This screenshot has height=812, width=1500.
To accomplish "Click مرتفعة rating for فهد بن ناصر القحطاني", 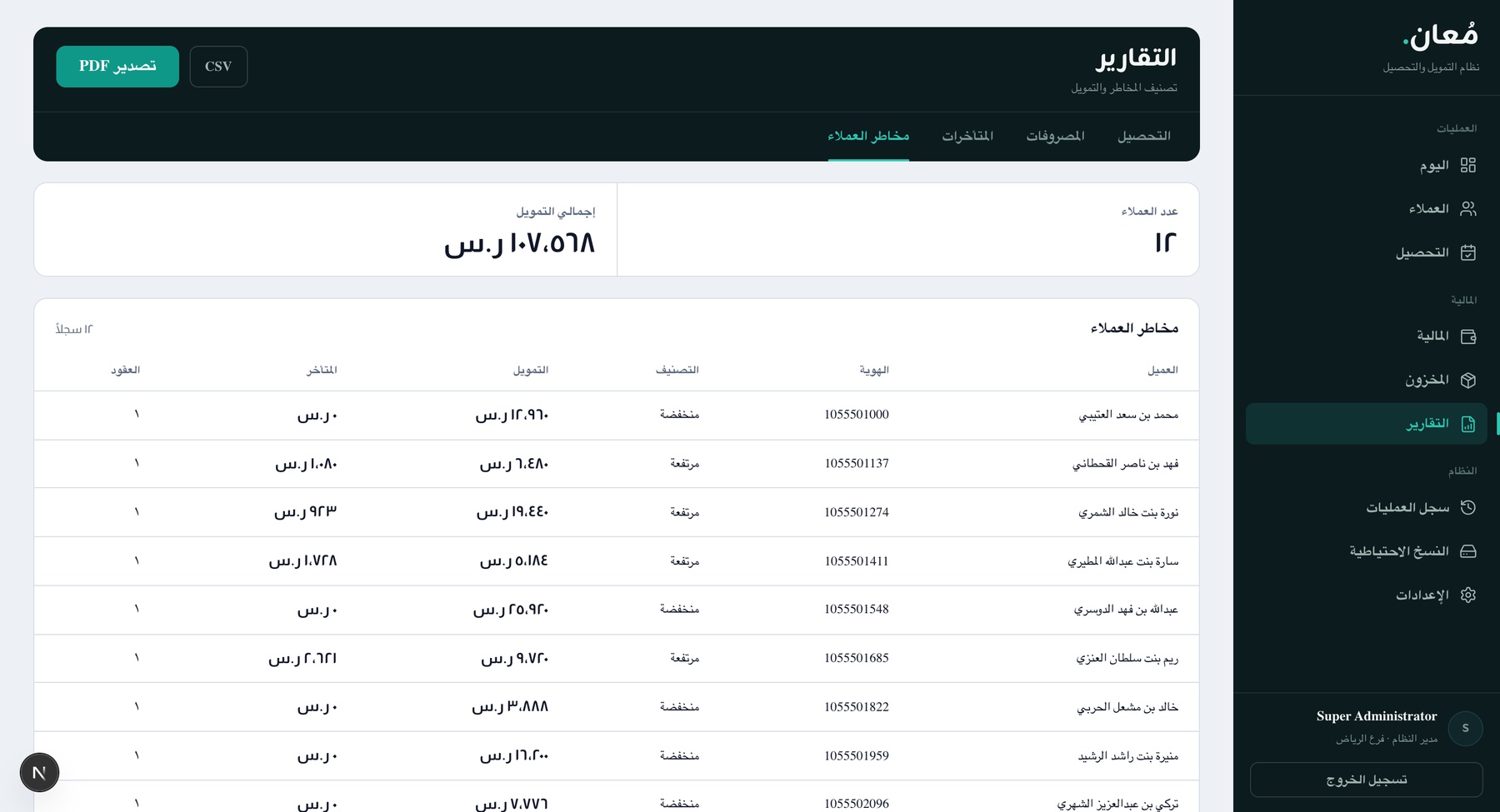I will pos(684,464).
